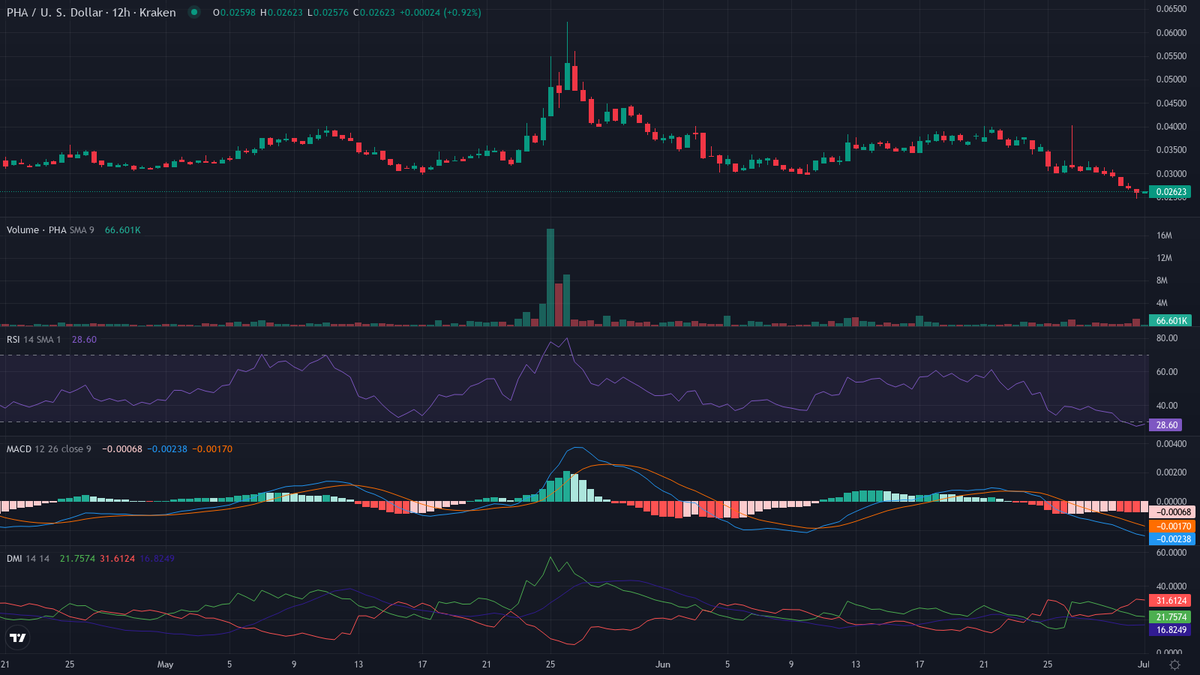Viewport: 1200px width, 675px height.
Task: Click the 60.0000 DMI scale label
Action: (x=1171, y=551)
